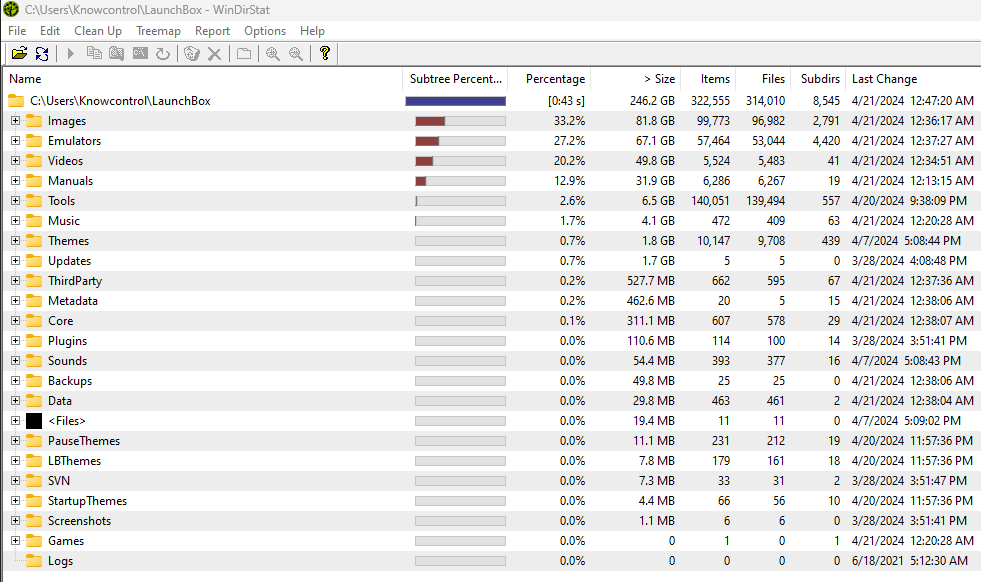Open the Options menu
The width and height of the screenshot is (981, 582).
click(265, 31)
